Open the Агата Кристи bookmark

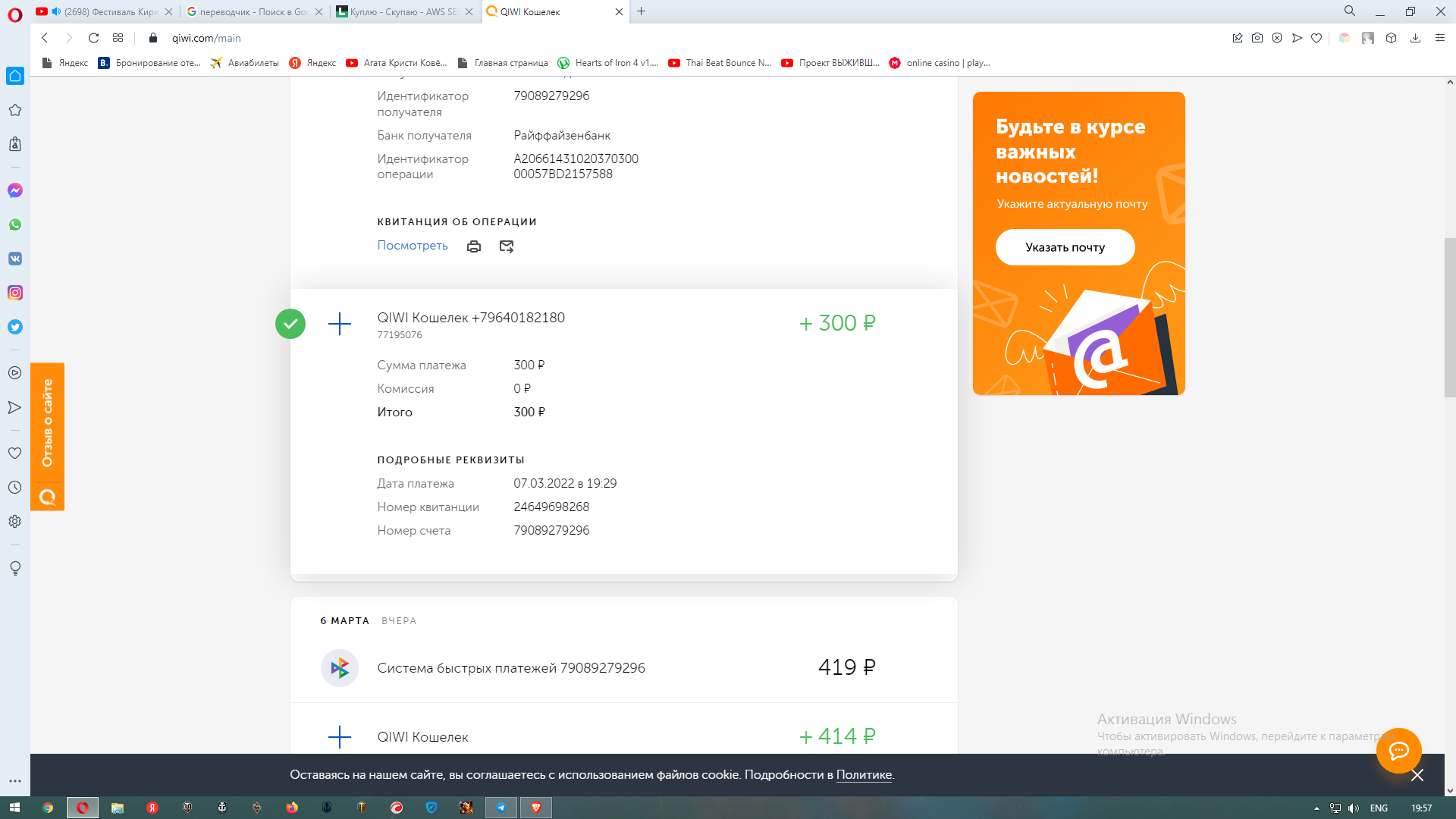coord(397,63)
